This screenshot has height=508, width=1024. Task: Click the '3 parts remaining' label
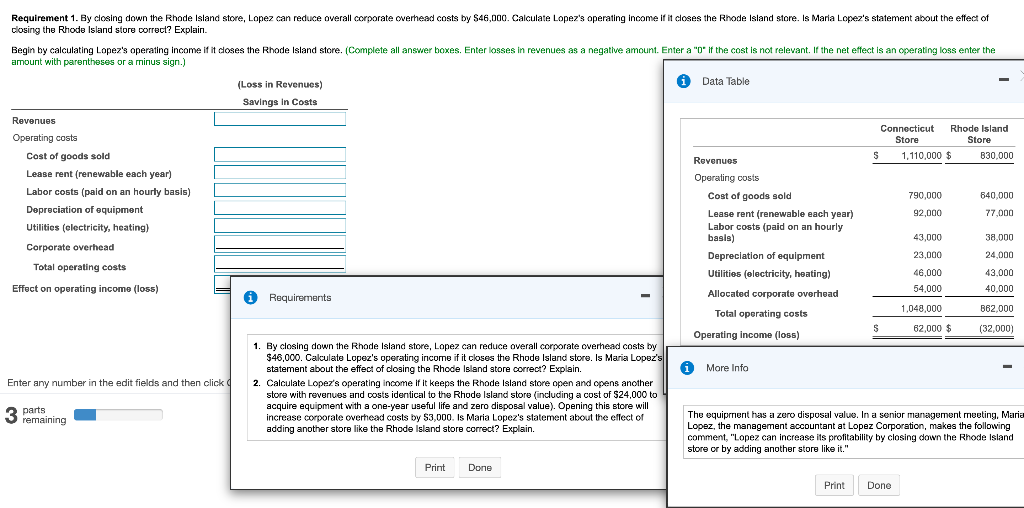[x=35, y=415]
